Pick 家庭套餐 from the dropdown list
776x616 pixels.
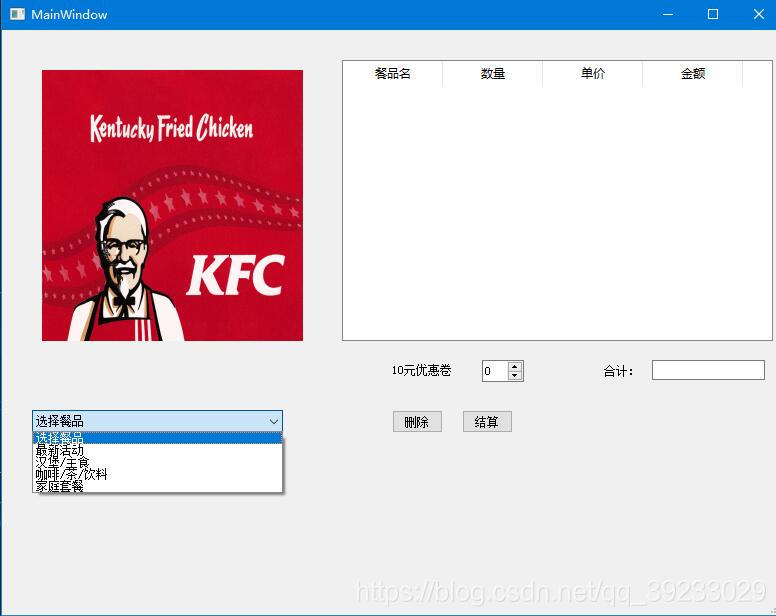(157, 486)
